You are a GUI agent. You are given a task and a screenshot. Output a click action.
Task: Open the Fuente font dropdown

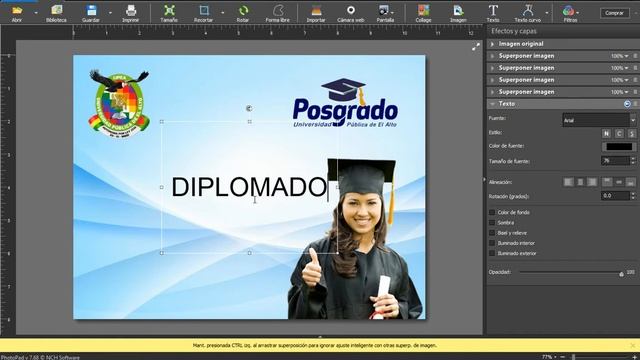point(633,120)
